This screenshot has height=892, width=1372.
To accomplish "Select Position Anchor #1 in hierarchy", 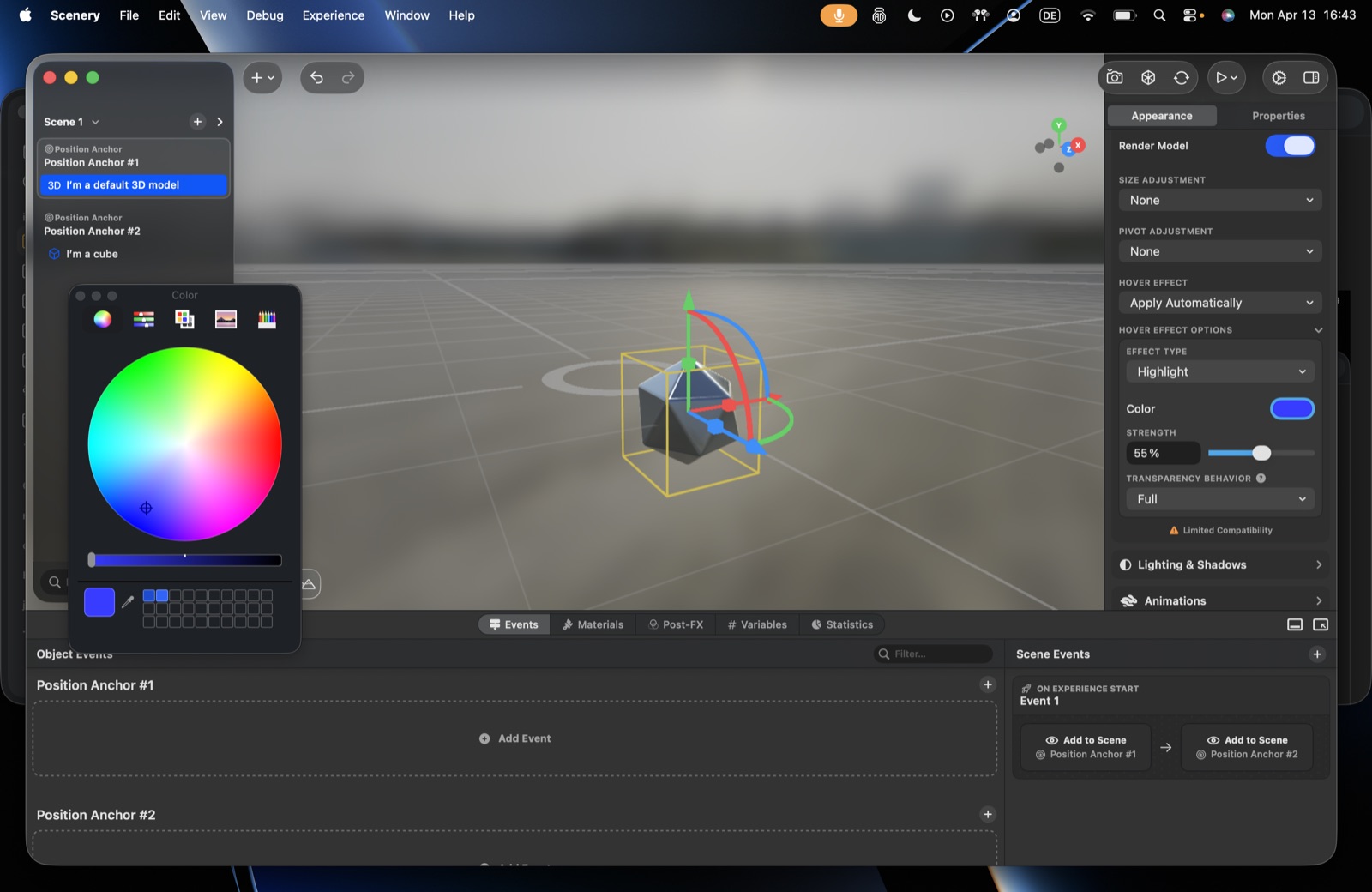I will coord(134,156).
